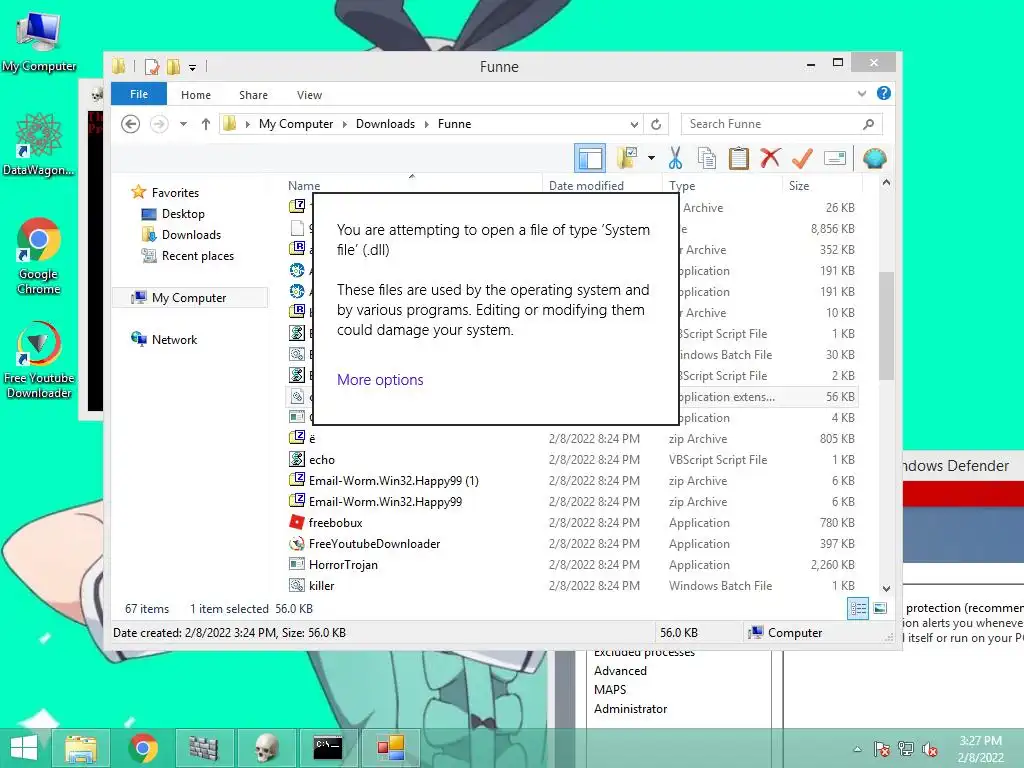
Task: Open File Explorer from the taskbar
Action: point(80,748)
